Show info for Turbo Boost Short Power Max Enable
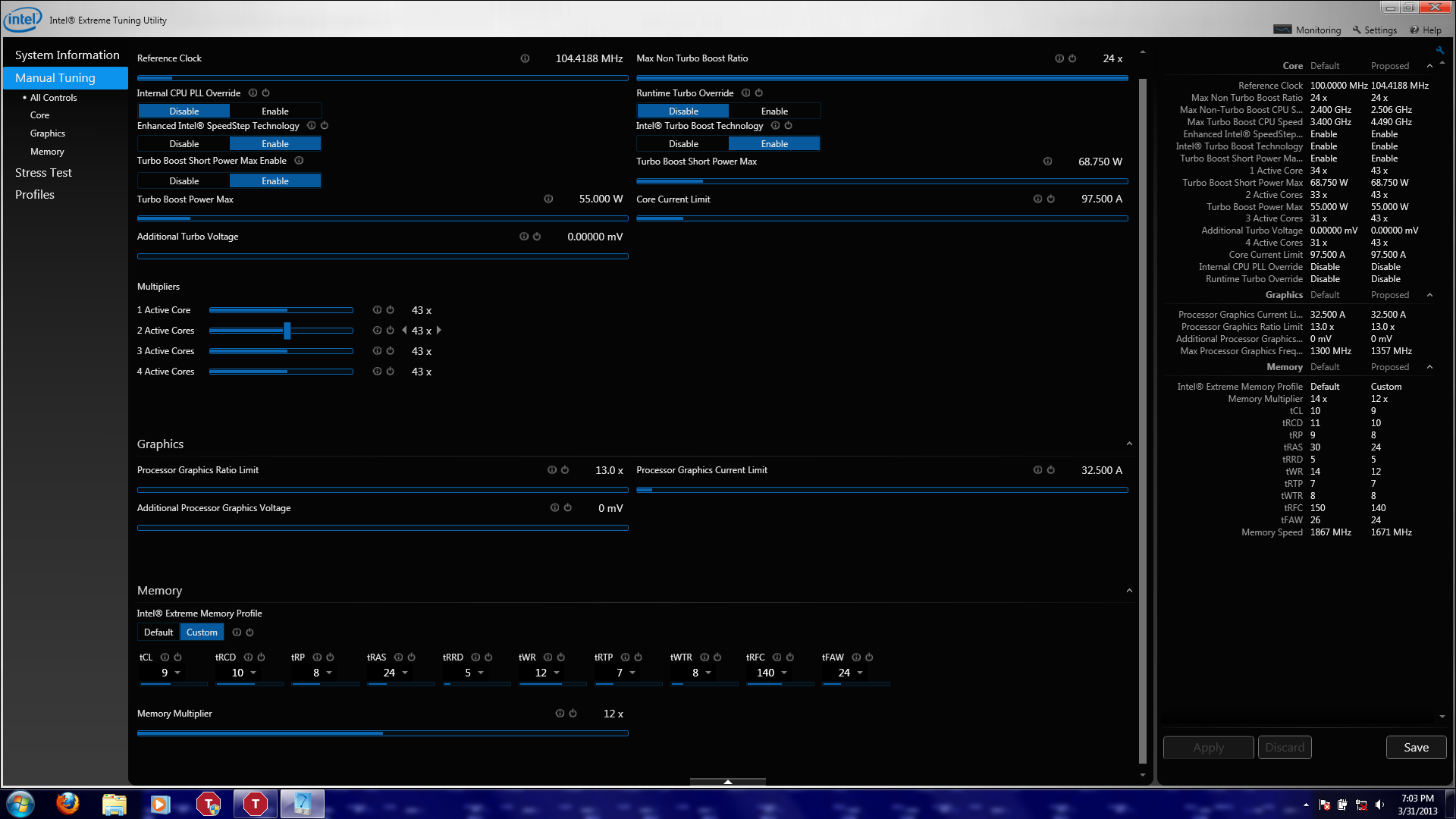Image resolution: width=1456 pixels, height=819 pixels. pos(299,161)
